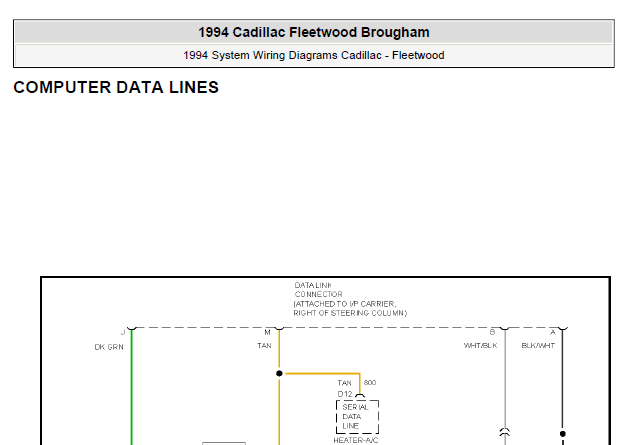Click the 'HEATER-A/C' label

[x=356, y=441]
